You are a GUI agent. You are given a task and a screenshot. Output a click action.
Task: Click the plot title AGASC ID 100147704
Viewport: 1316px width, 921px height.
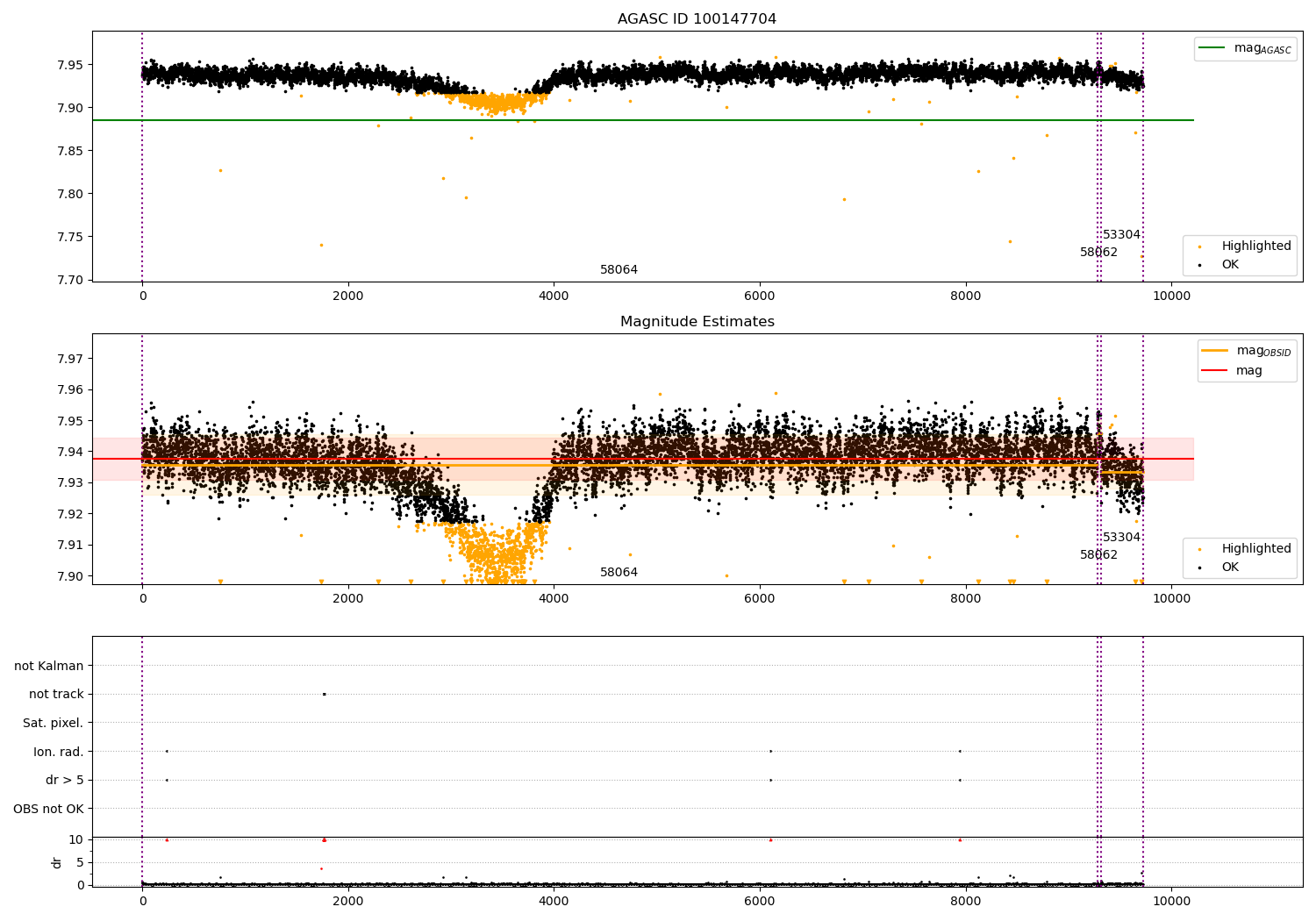tap(697, 19)
